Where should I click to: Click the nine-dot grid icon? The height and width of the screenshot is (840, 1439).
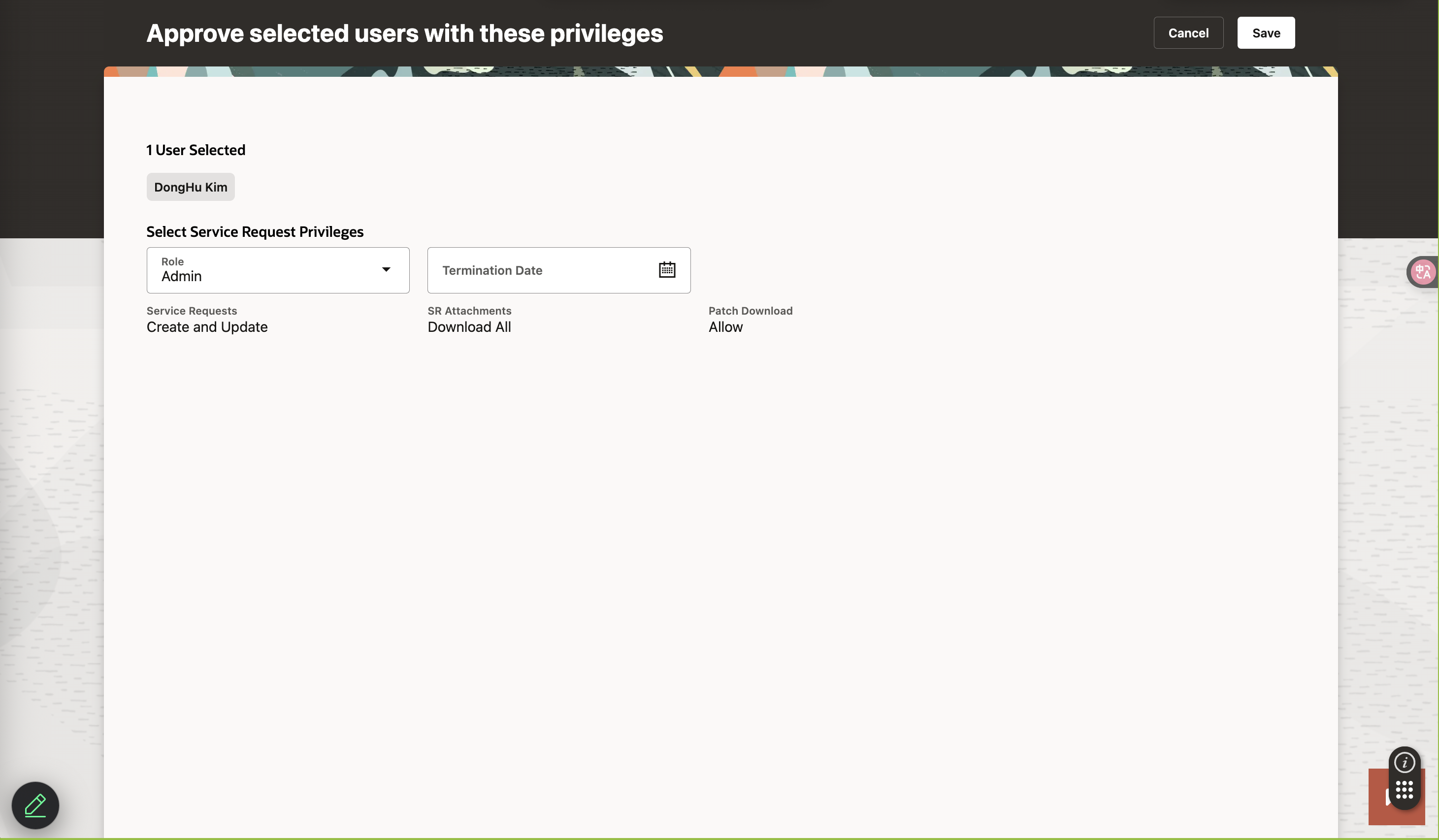coord(1404,790)
